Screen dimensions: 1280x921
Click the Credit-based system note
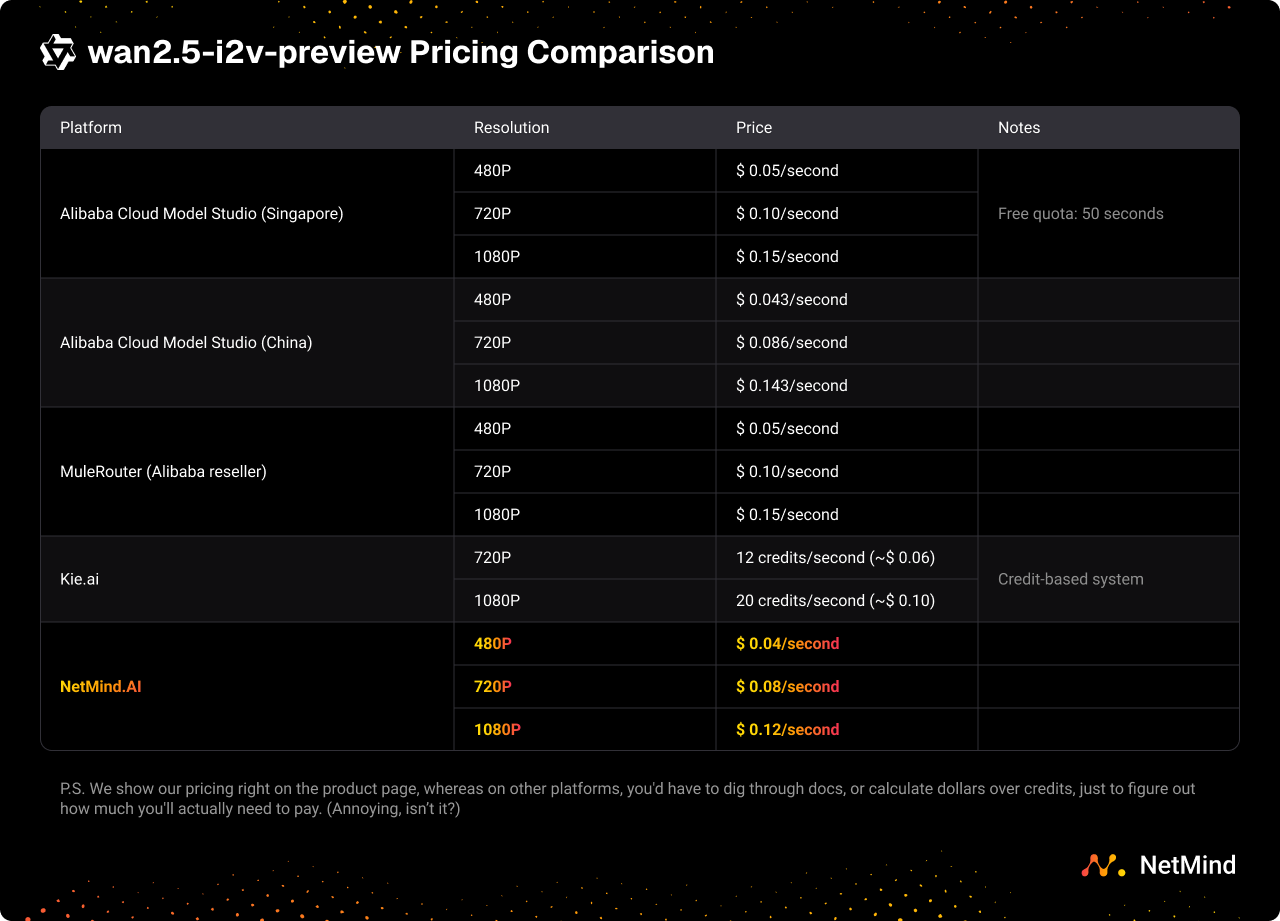(1070, 580)
